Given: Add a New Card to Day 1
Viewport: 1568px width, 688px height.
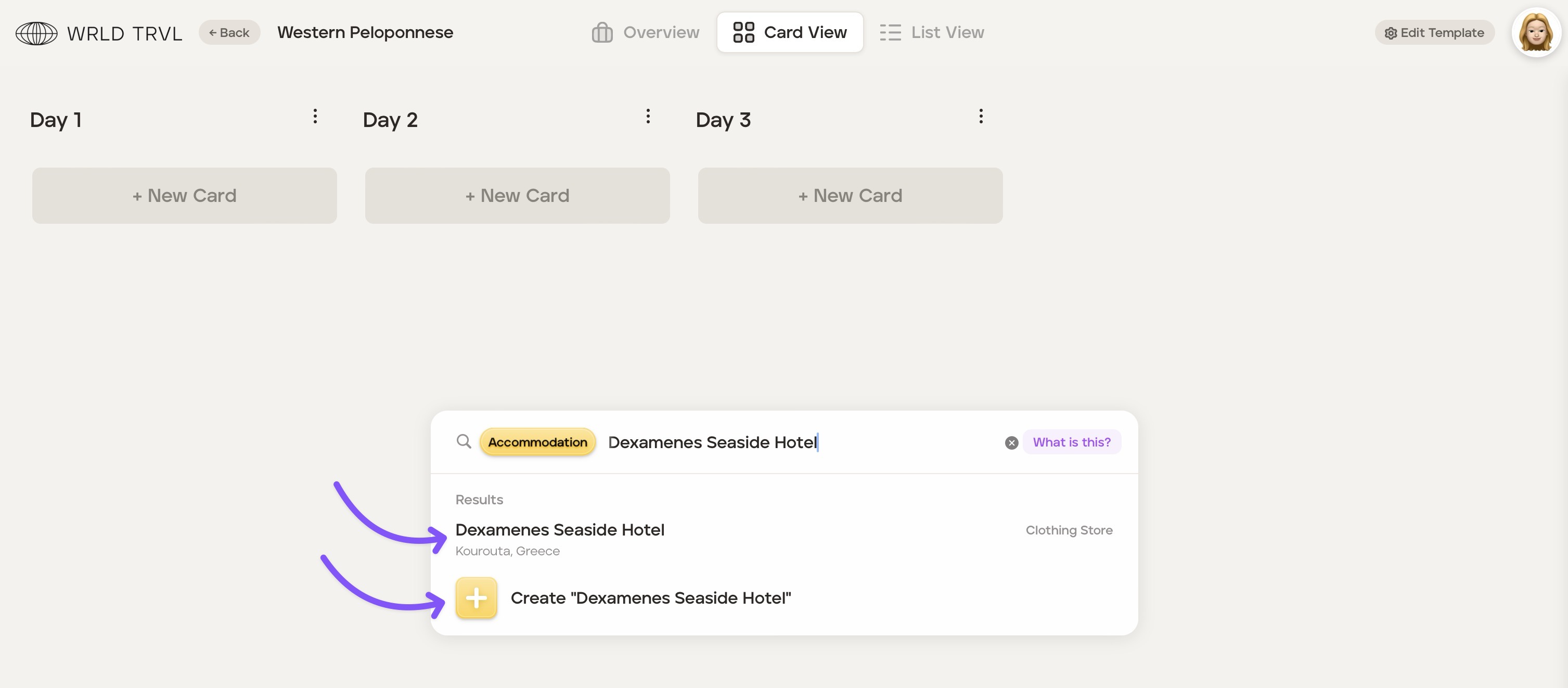Looking at the screenshot, I should (x=185, y=196).
